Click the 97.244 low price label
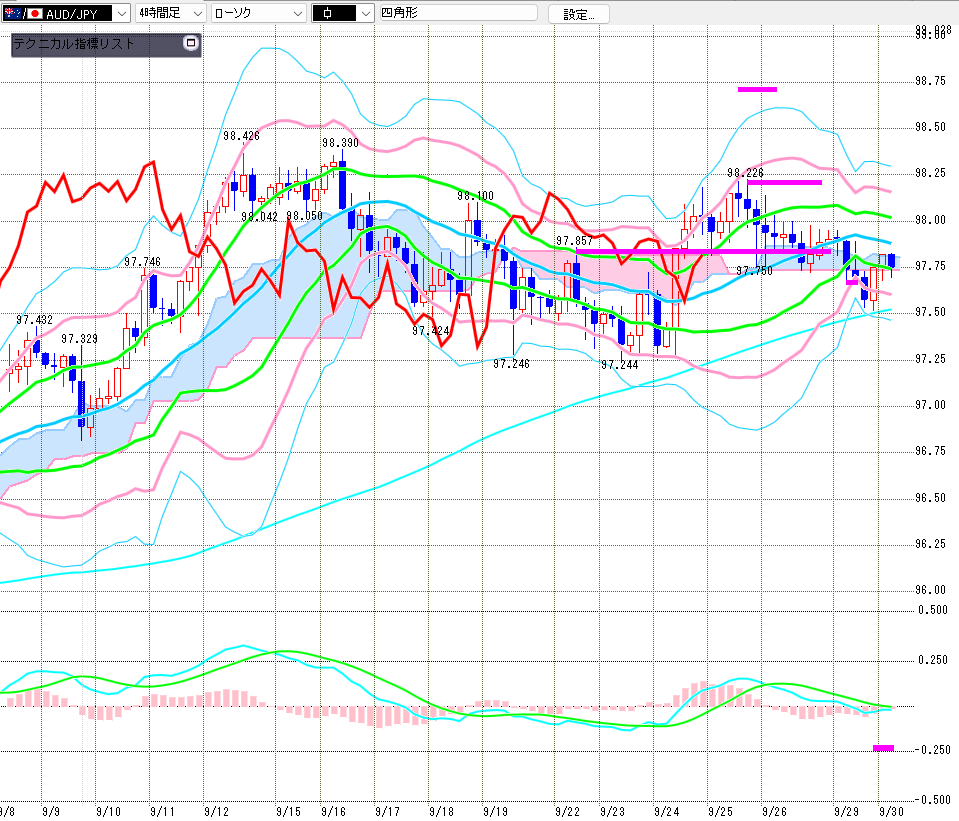This screenshot has width=959, height=821. tap(619, 365)
